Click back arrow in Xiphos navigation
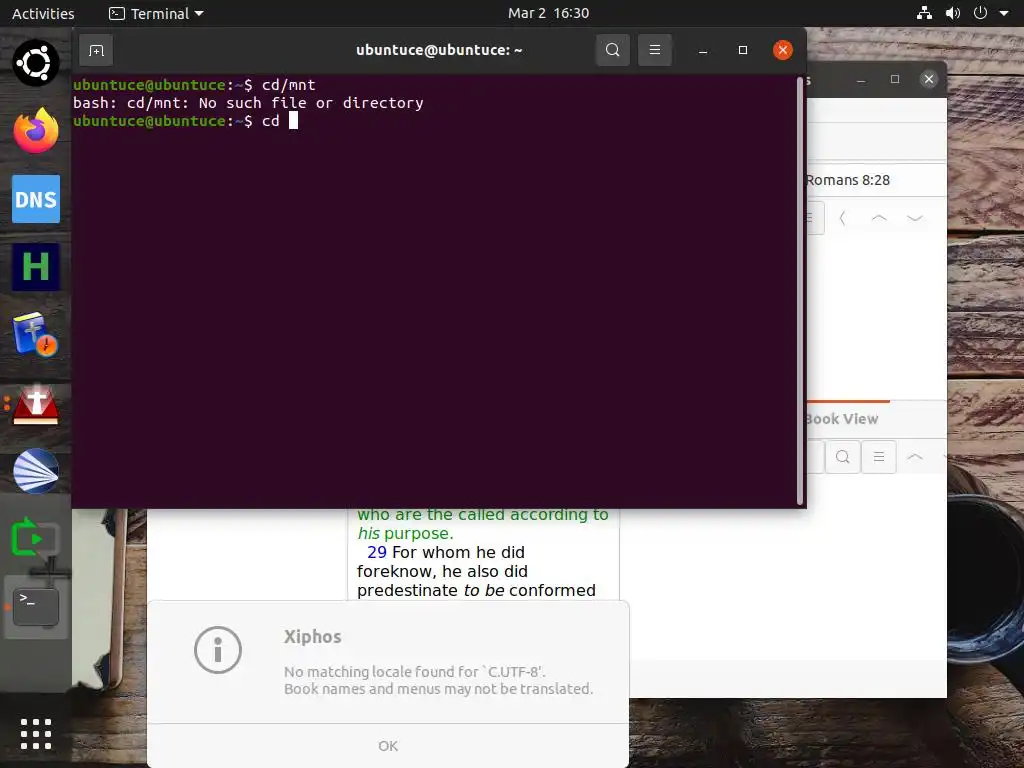 pyautogui.click(x=842, y=218)
